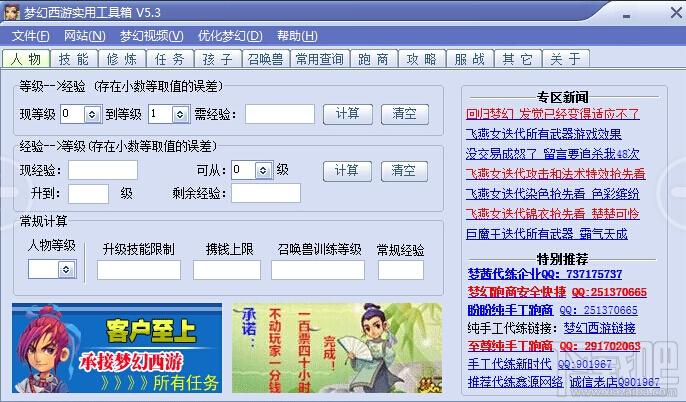Image resolution: width=686 pixels, height=402 pixels.
Task: Open the 网站(N) menu
Action: point(85,36)
